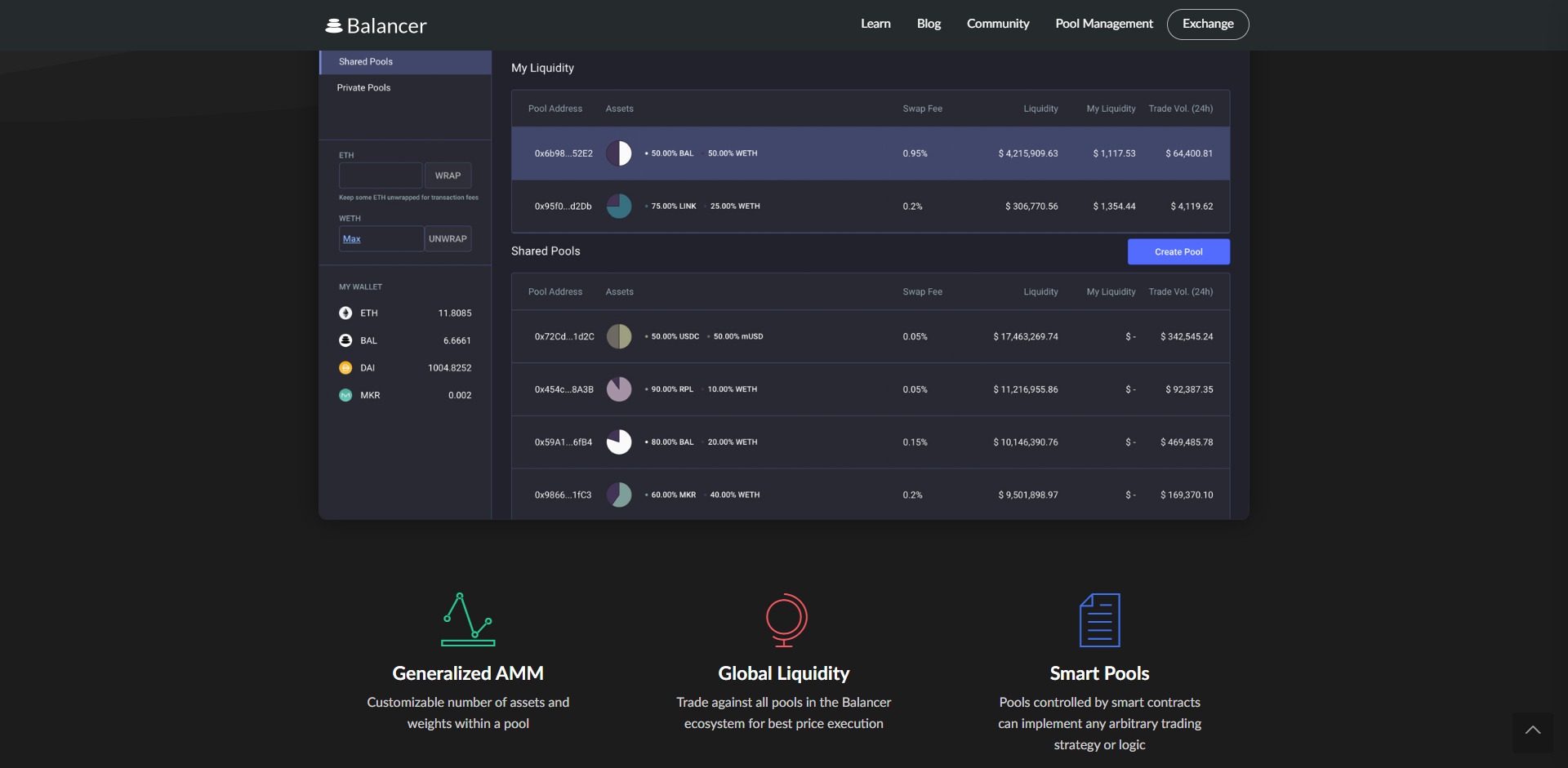
Task: Open the Learn menu item
Action: coord(875,24)
